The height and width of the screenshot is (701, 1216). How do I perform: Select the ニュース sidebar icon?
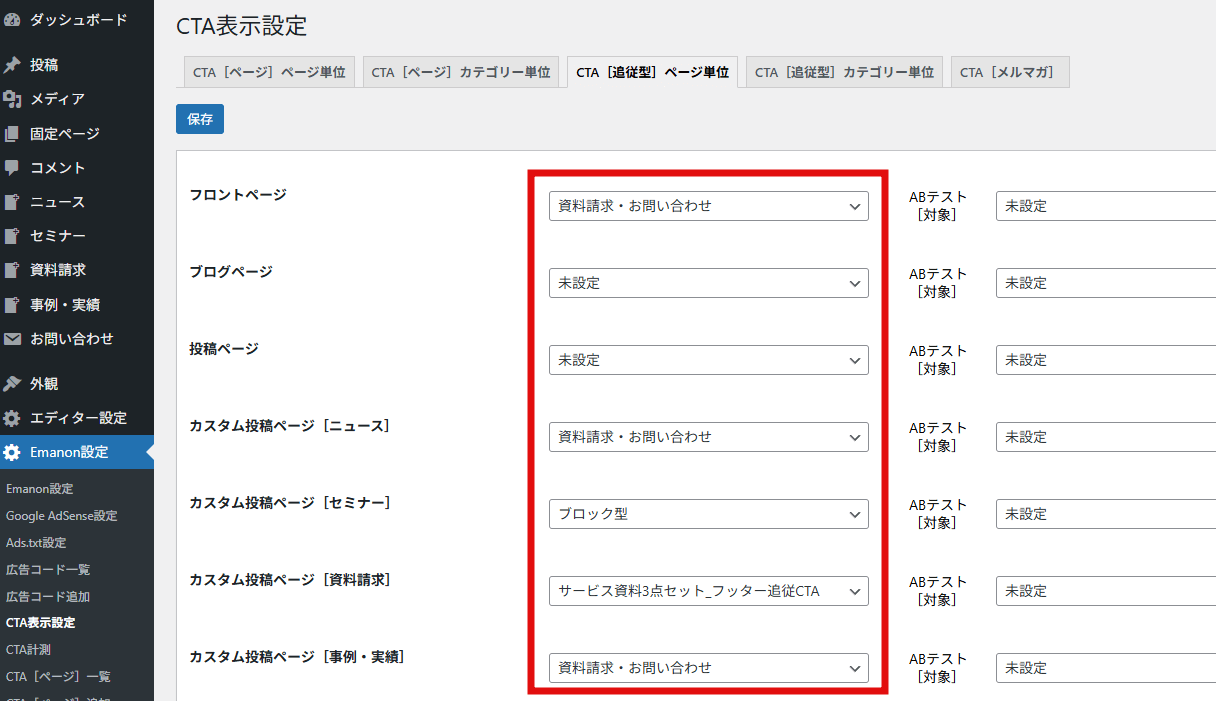point(15,201)
